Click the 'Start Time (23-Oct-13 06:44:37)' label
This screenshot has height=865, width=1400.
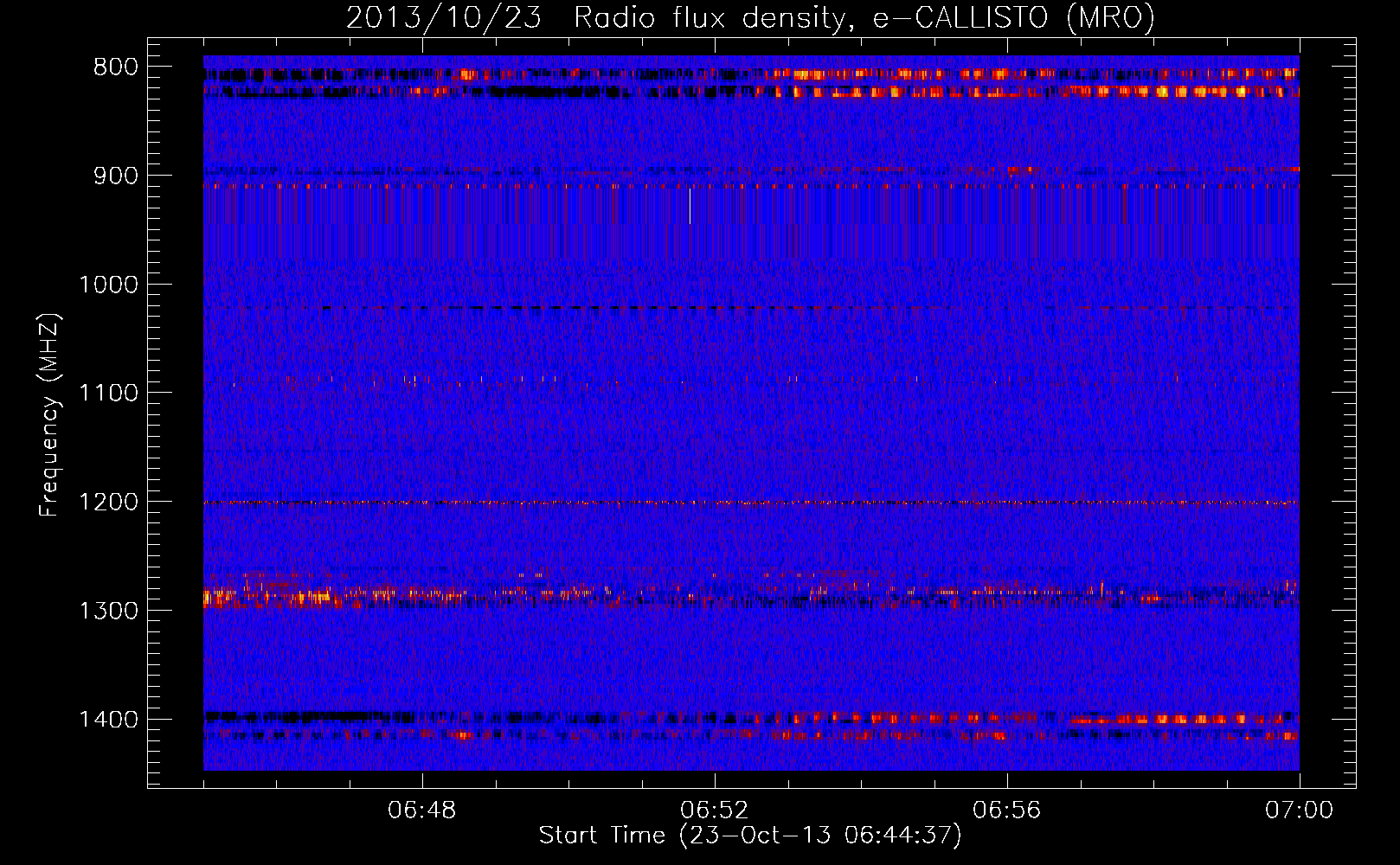point(750,836)
